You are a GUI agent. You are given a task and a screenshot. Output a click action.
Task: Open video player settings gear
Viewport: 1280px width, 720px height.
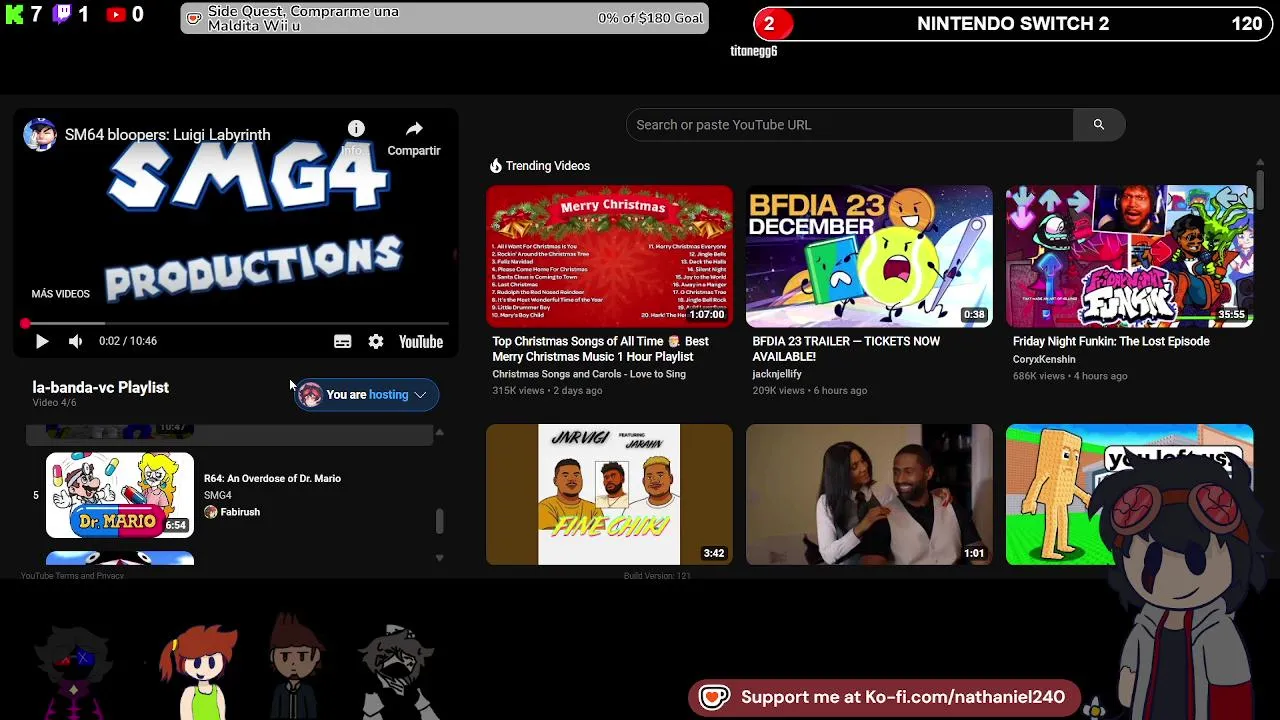[376, 342]
